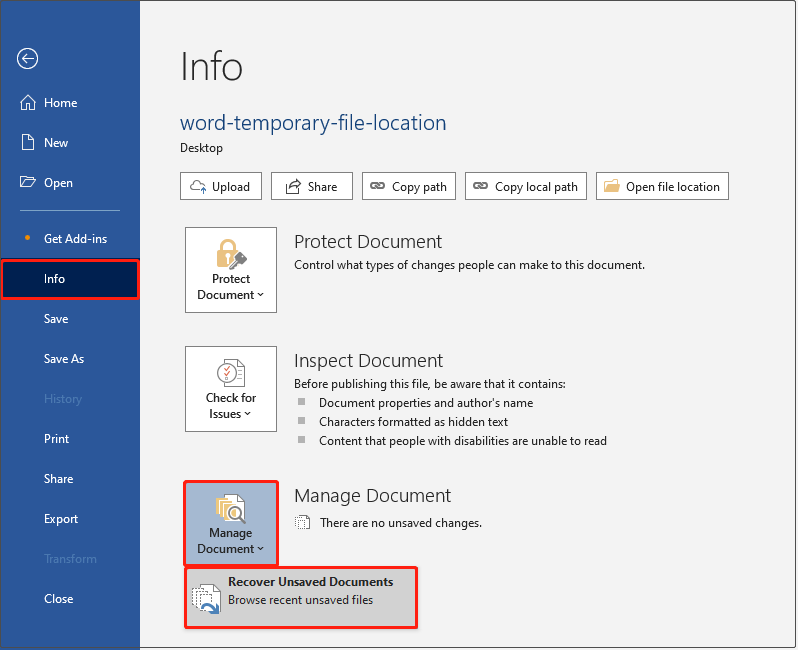Select New in the backstage sidebar
The height and width of the screenshot is (650, 798).
[70, 143]
